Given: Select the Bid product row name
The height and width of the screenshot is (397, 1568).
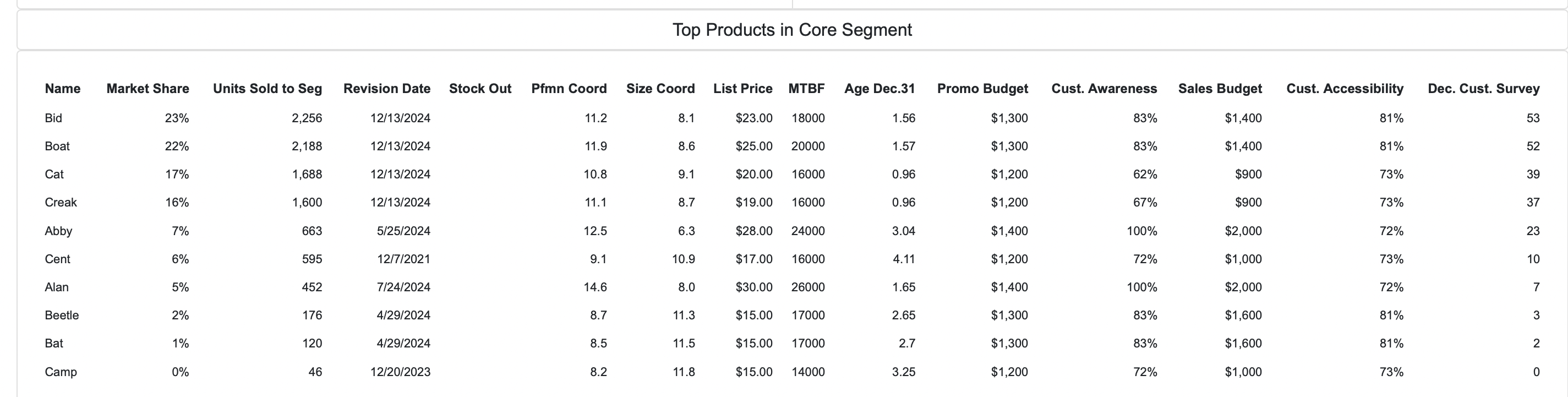Looking at the screenshot, I should click(53, 118).
